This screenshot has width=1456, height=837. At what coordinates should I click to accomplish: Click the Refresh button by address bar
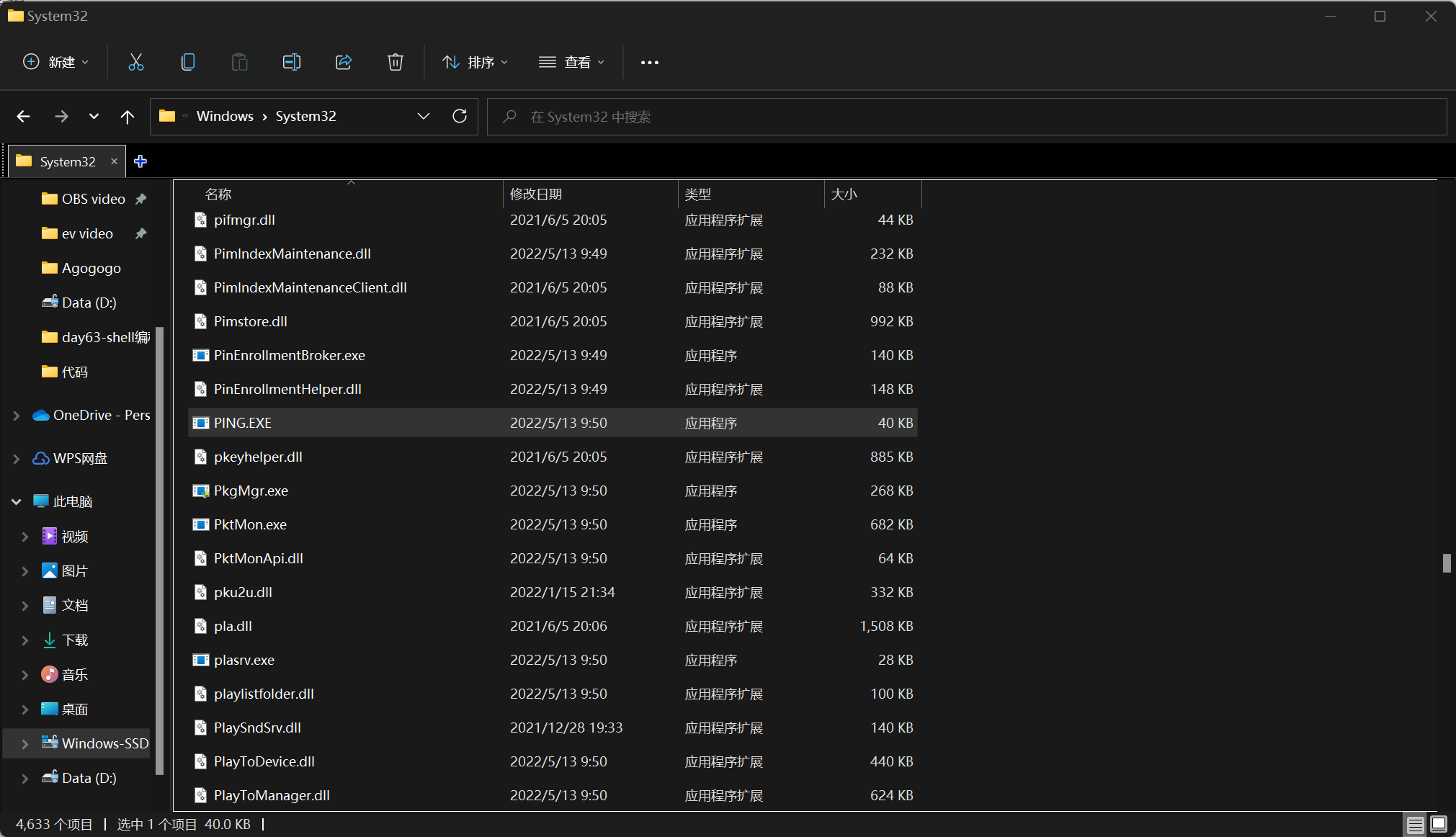tap(460, 116)
